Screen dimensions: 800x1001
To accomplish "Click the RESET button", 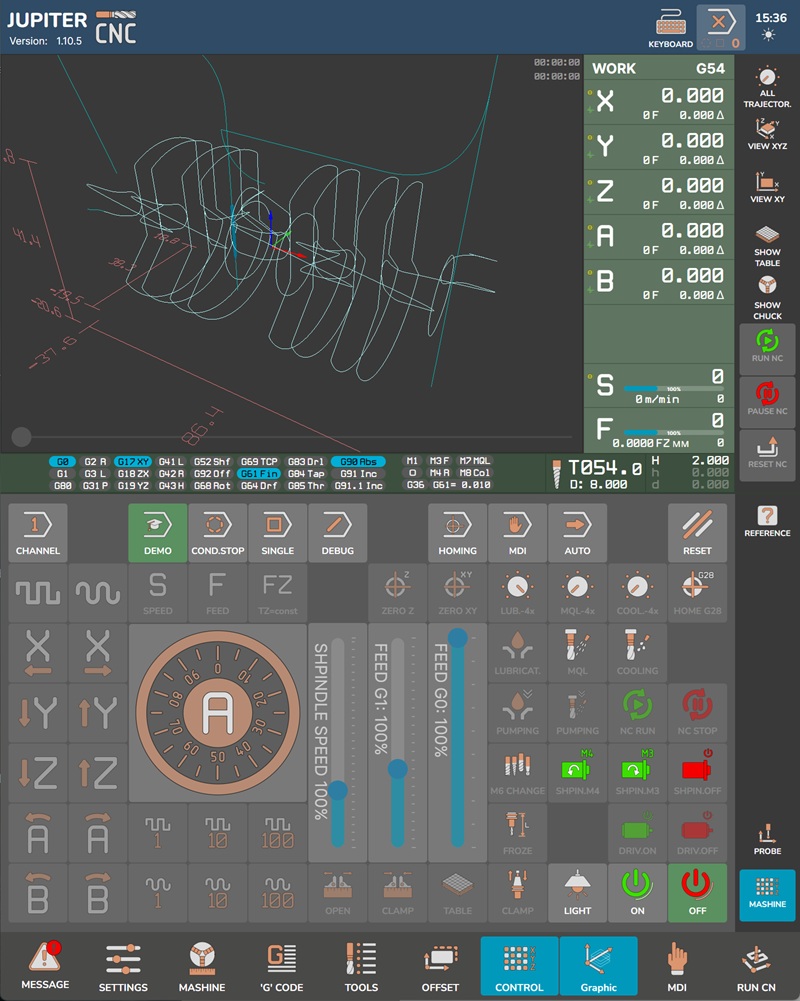I will 697,532.
